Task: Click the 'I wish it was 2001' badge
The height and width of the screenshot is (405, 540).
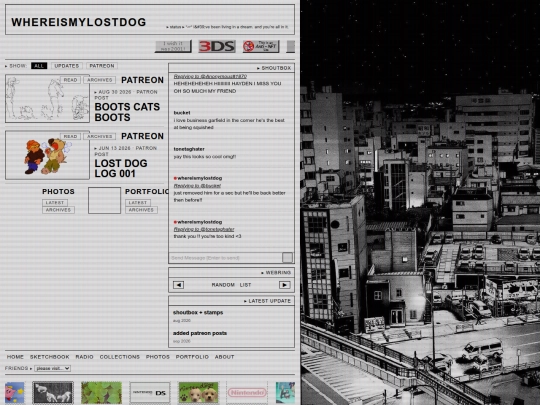Action: pos(173,46)
